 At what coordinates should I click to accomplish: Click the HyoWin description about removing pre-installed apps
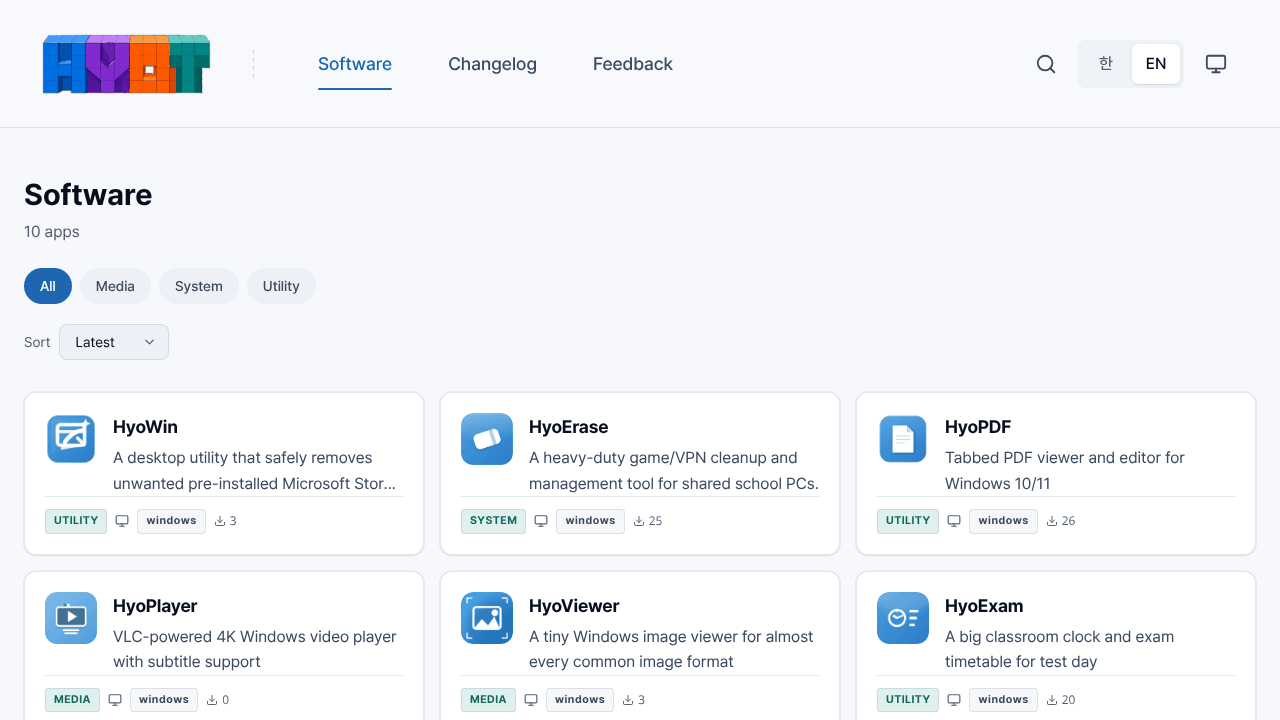254,471
